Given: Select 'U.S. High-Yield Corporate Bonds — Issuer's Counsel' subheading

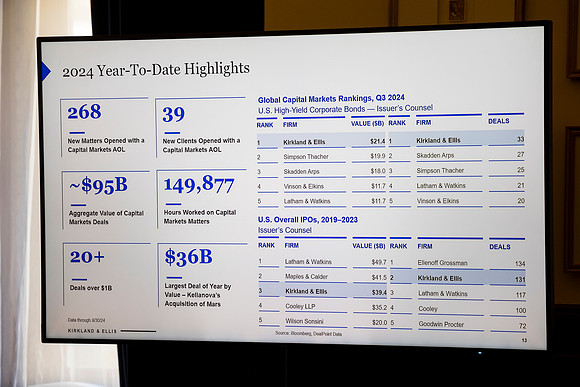Looking at the screenshot, I should pyautogui.click(x=345, y=109).
